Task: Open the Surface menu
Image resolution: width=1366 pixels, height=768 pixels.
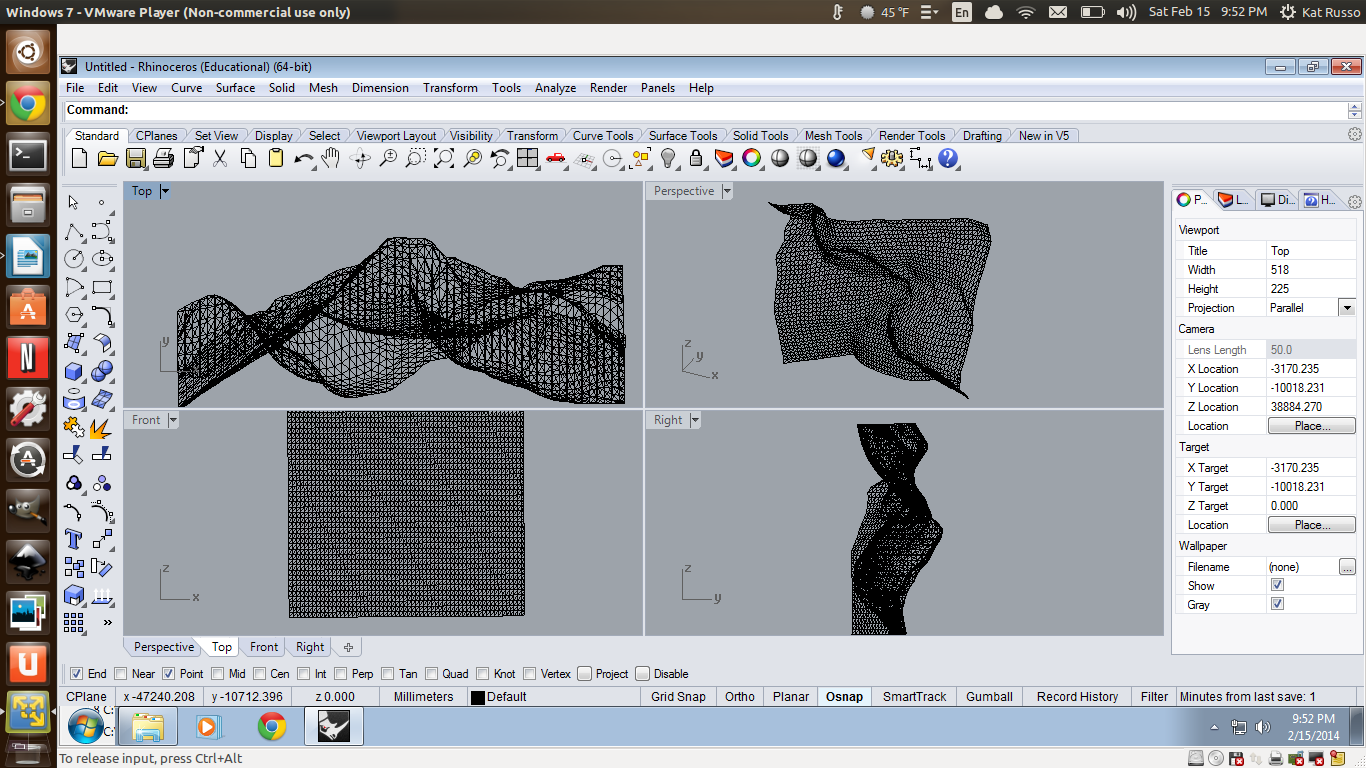Action: pos(235,88)
